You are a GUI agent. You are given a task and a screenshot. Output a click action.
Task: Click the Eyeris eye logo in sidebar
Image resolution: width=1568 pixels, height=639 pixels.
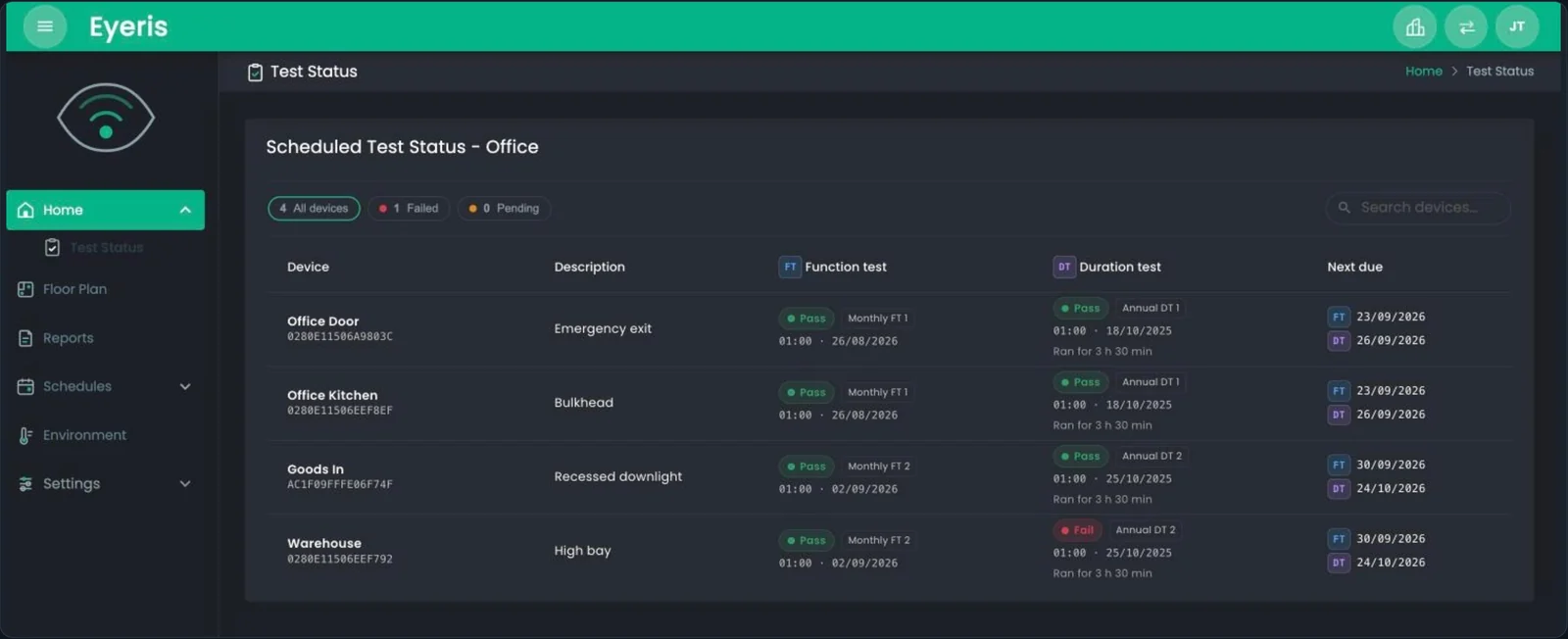click(x=106, y=118)
